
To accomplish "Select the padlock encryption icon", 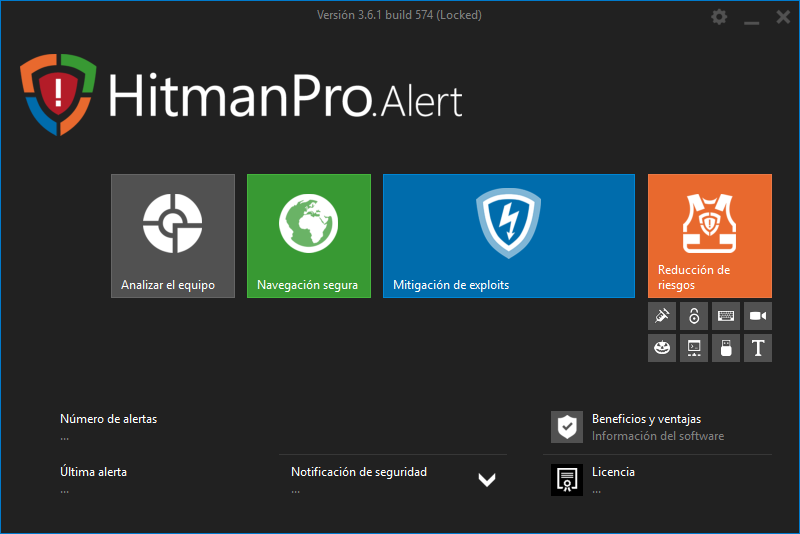I will 694,316.
